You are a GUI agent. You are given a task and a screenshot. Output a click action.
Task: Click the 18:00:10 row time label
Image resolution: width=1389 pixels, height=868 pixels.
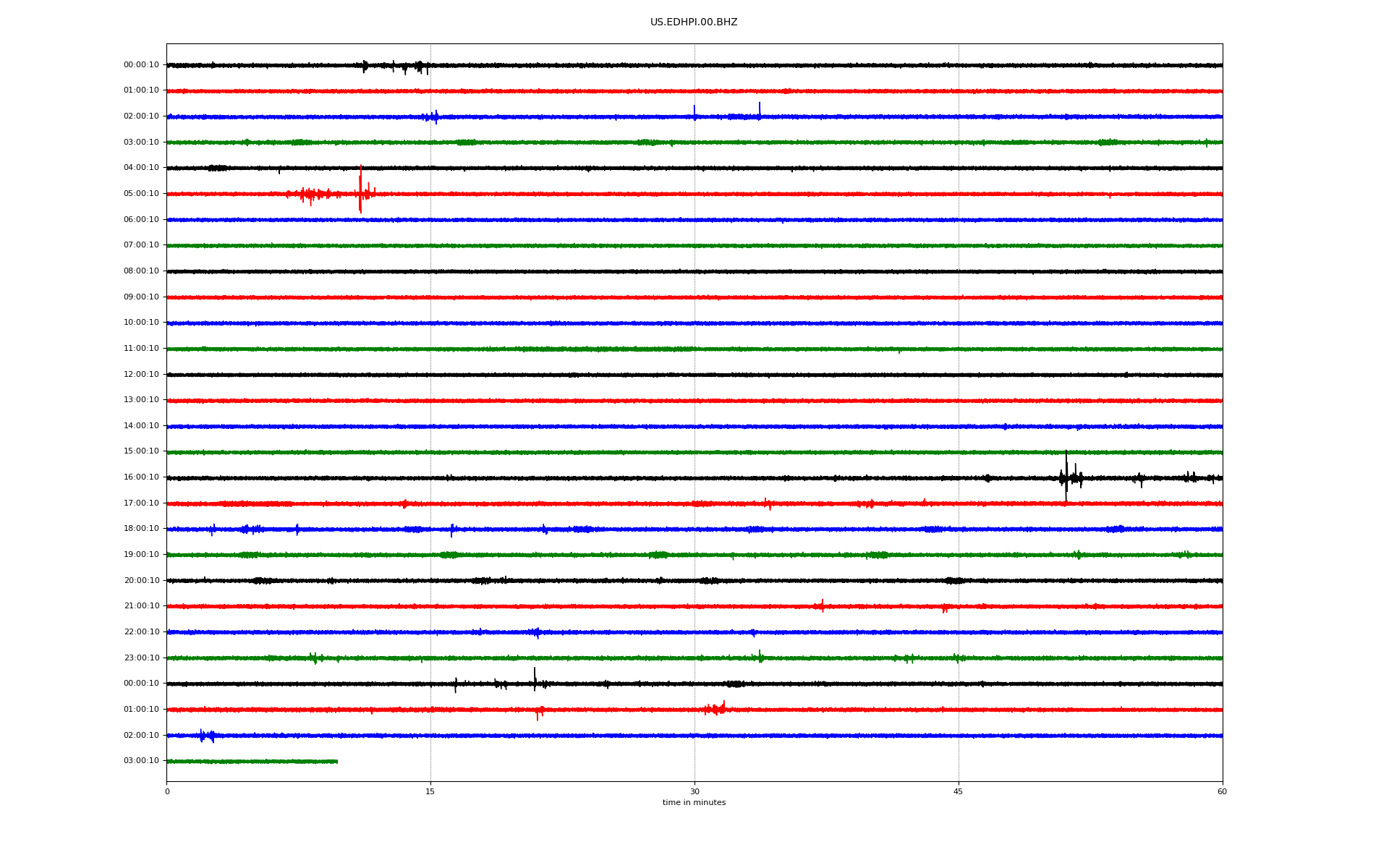tap(141, 529)
